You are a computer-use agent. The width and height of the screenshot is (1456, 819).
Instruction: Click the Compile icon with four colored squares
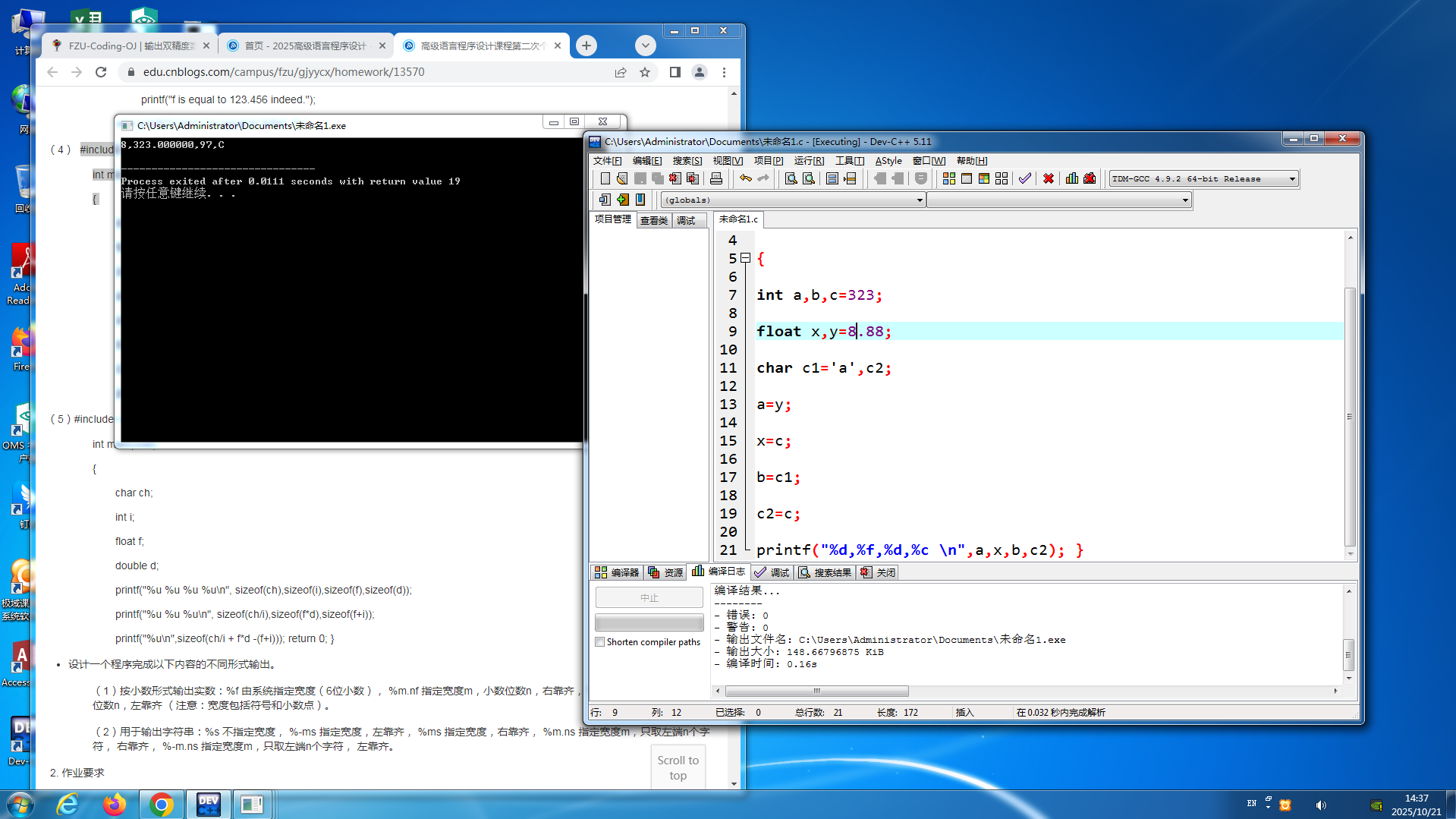[949, 178]
